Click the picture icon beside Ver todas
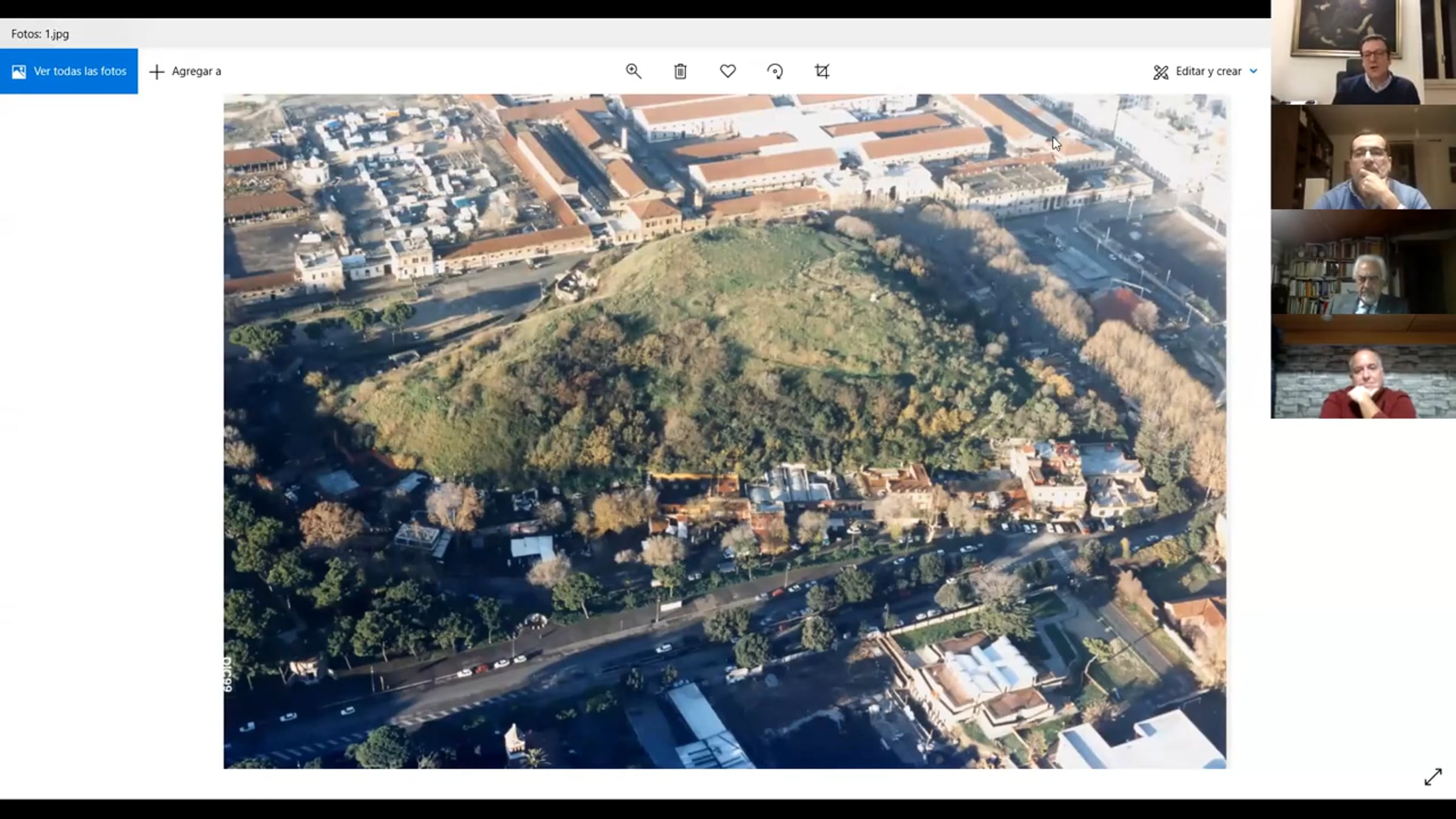This screenshot has width=1456, height=819. 19,72
